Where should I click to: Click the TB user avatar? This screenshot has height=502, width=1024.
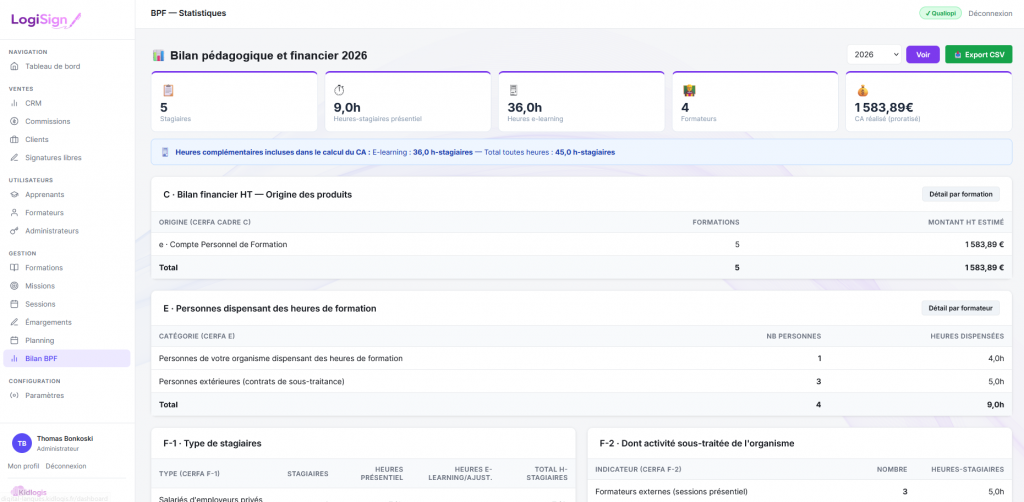22,443
